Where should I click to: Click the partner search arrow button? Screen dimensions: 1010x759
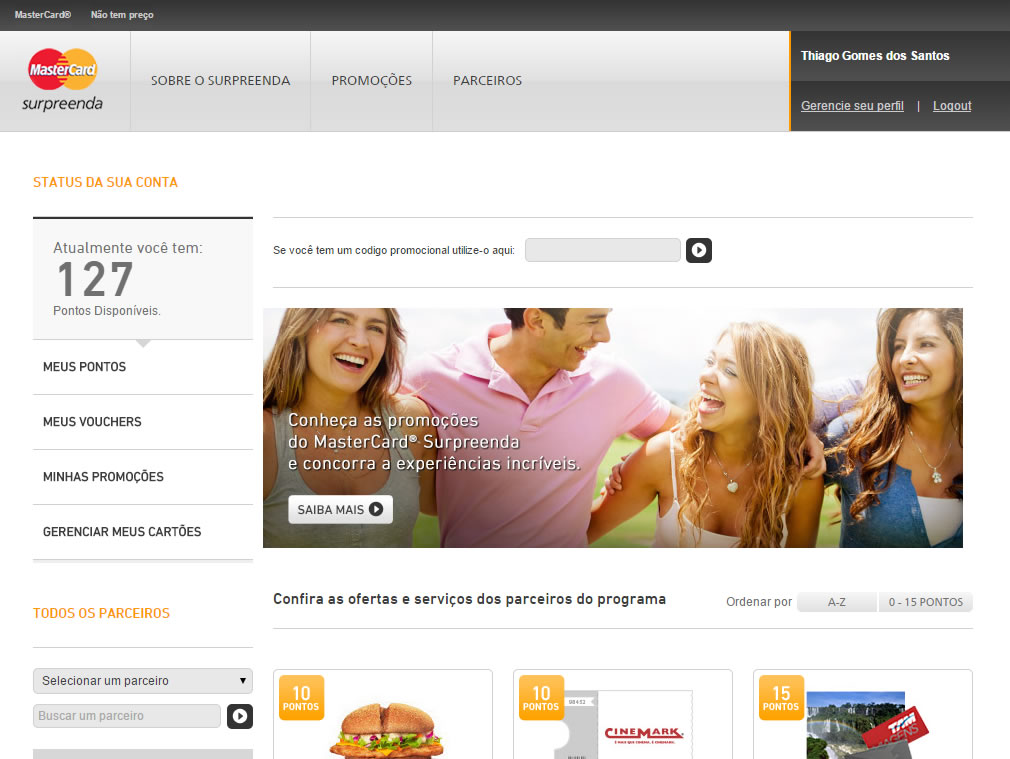(x=240, y=716)
